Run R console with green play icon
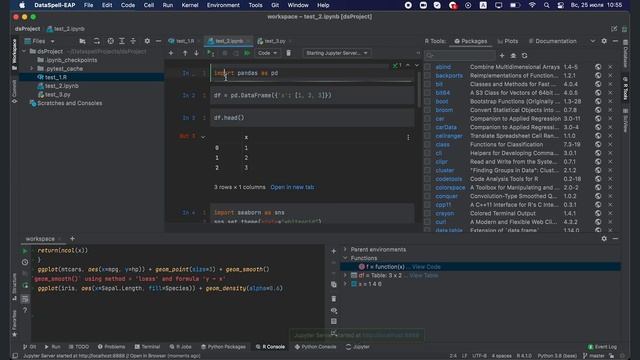Screen dimensions: 640x360 (25, 251)
